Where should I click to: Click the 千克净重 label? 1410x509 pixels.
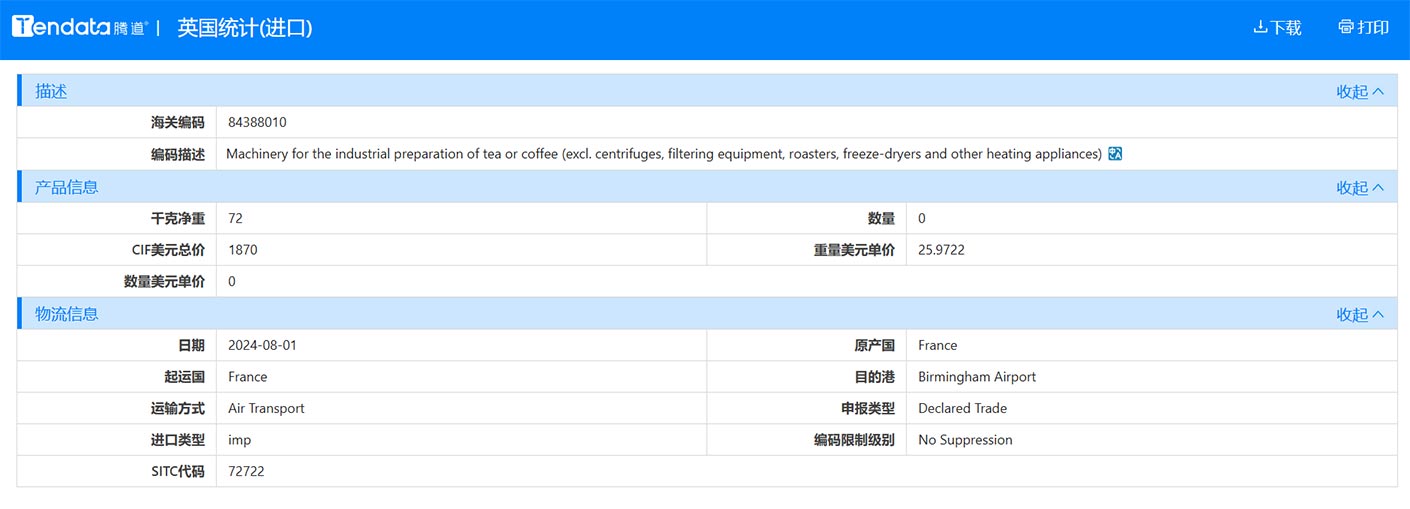pyautogui.click(x=177, y=218)
